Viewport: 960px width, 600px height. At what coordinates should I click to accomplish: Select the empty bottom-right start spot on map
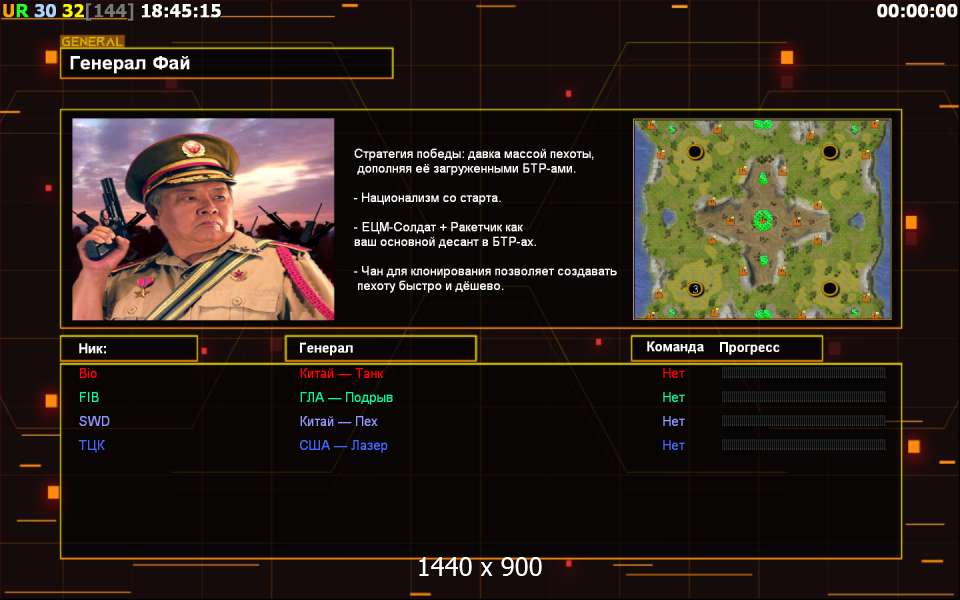(830, 288)
